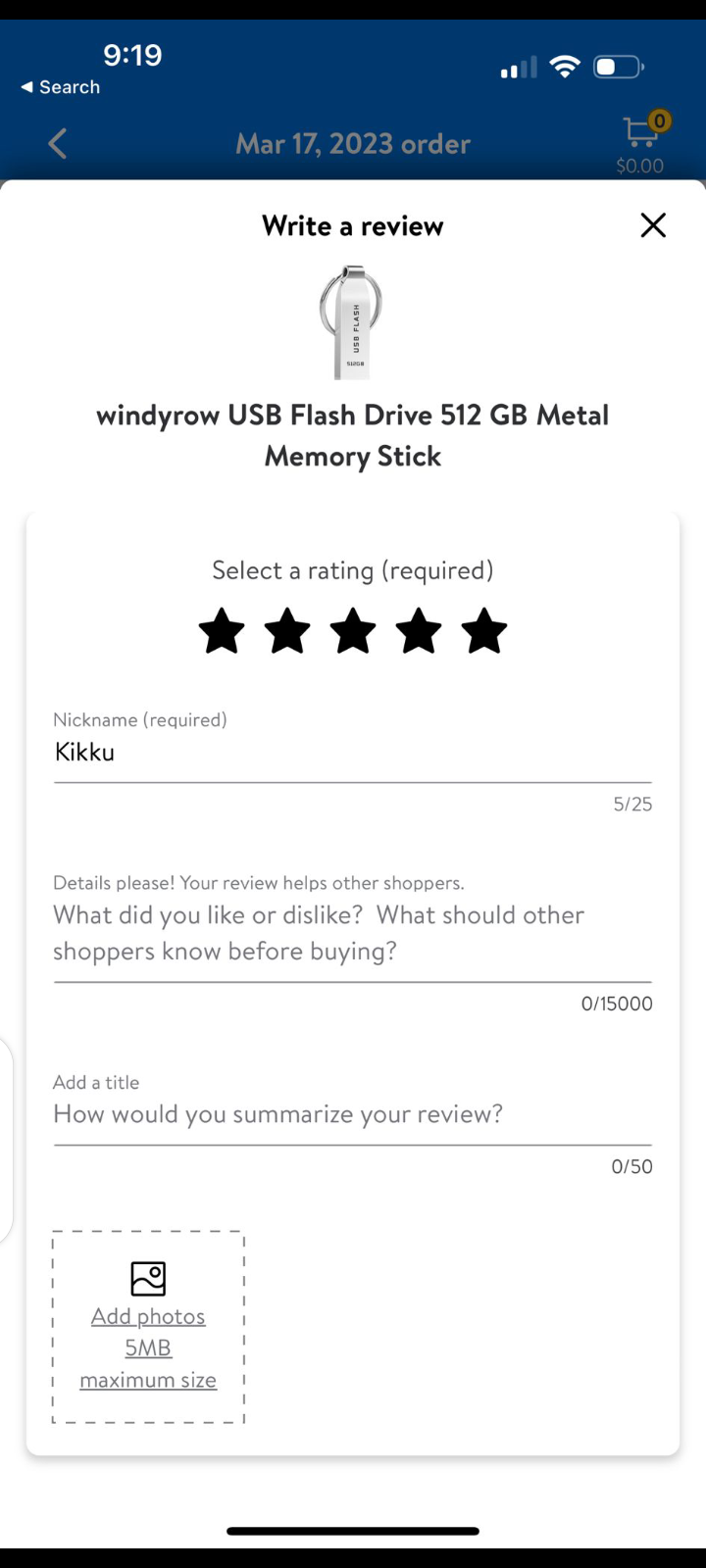
Task: Select the second rating star
Action: pyautogui.click(x=287, y=630)
